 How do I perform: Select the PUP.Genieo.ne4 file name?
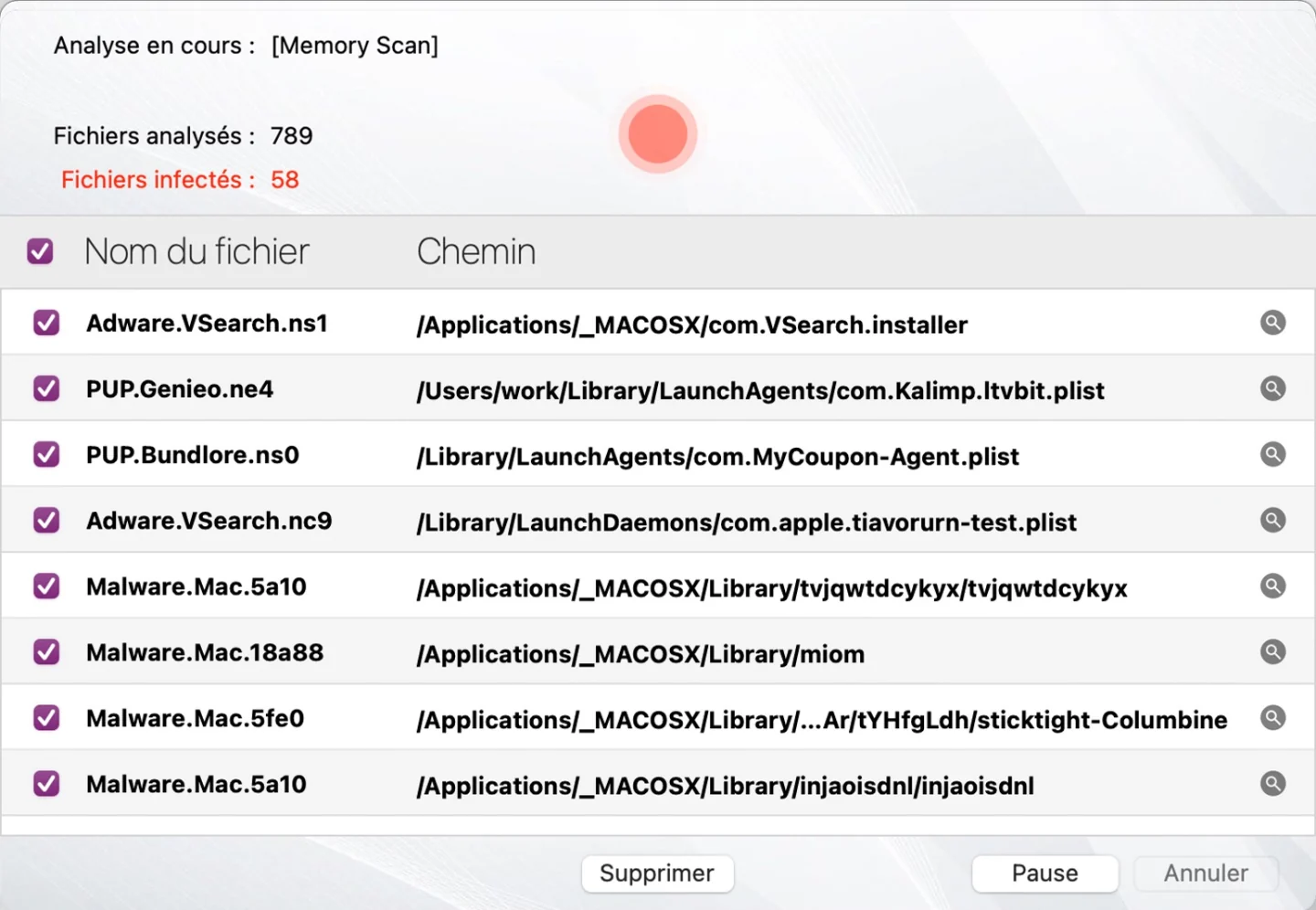click(x=180, y=389)
